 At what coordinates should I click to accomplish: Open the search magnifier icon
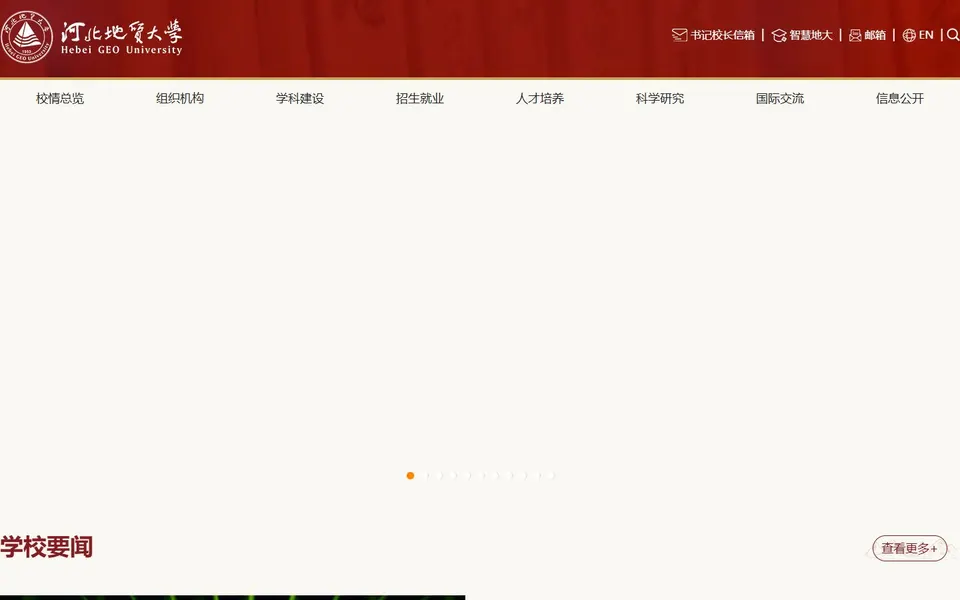pyautogui.click(x=953, y=35)
